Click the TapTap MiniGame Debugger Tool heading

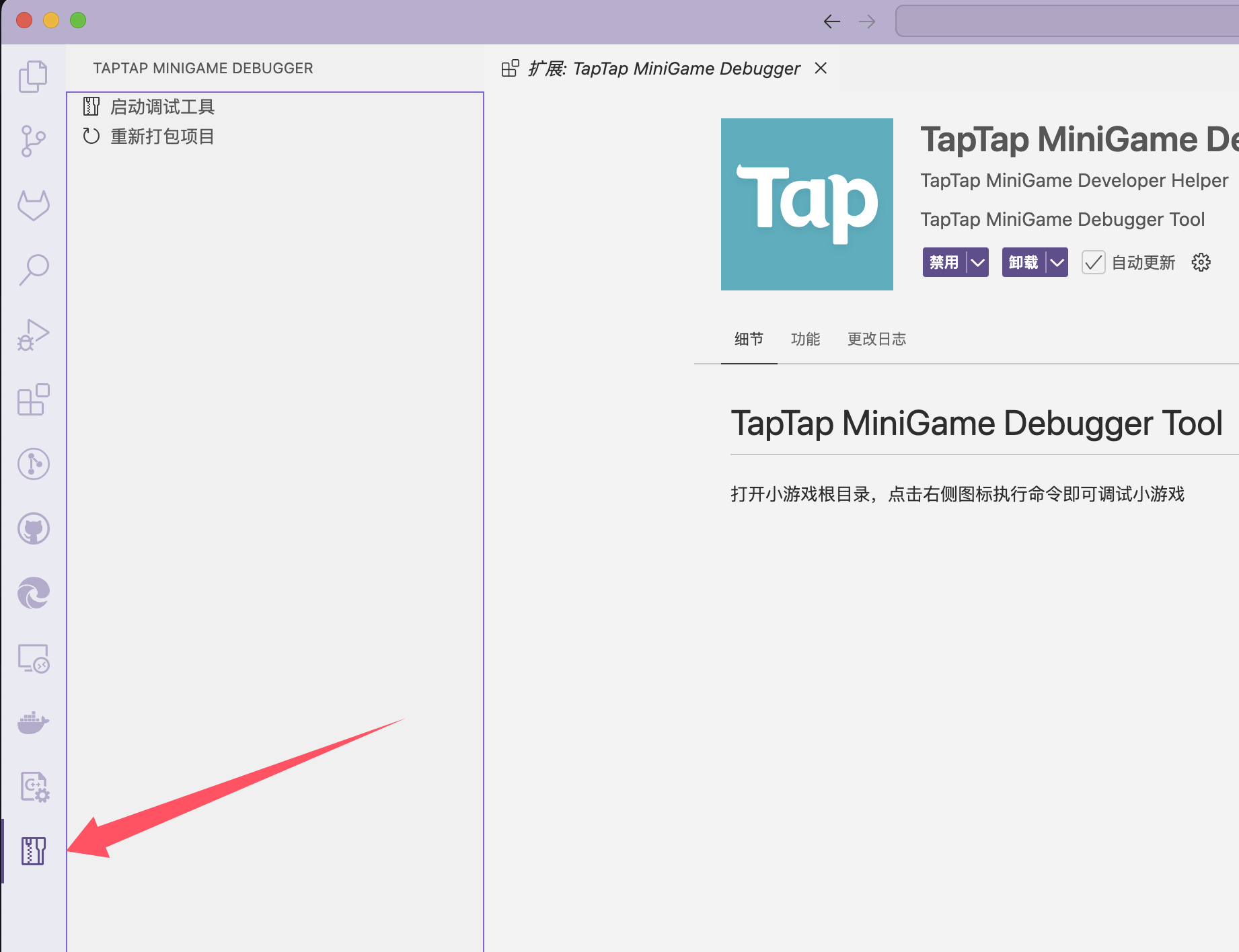[977, 424]
